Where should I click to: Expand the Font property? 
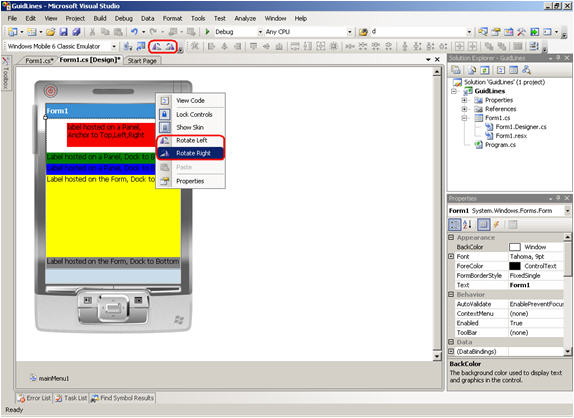[451, 257]
